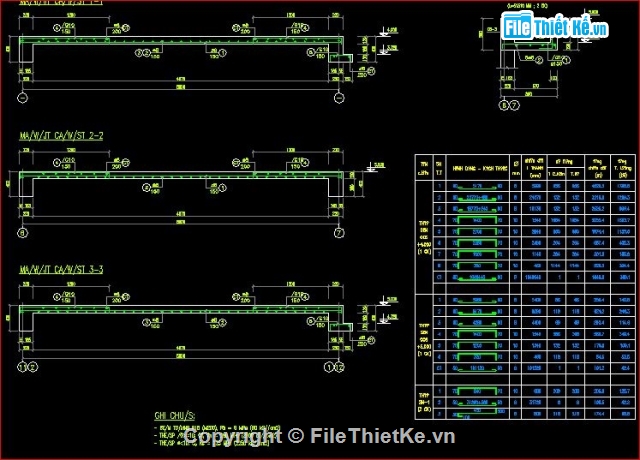This screenshot has width=640, height=460.
Task: Click grid bubble 8 under section 2-2
Action: click(22, 233)
